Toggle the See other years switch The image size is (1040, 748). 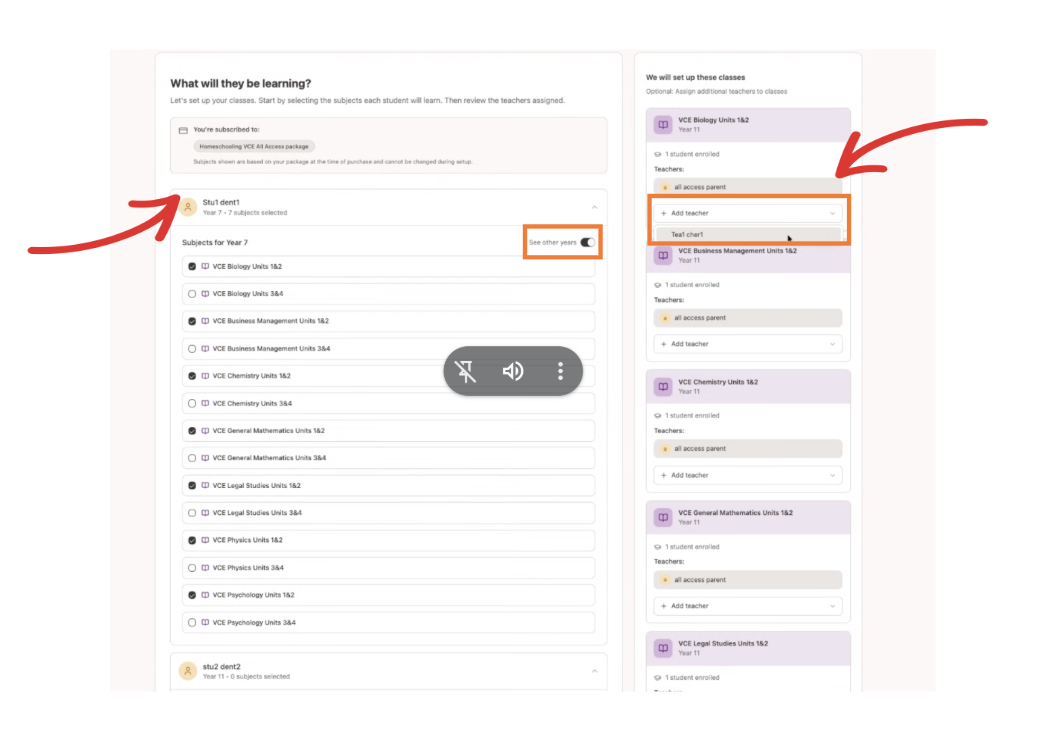[587, 242]
